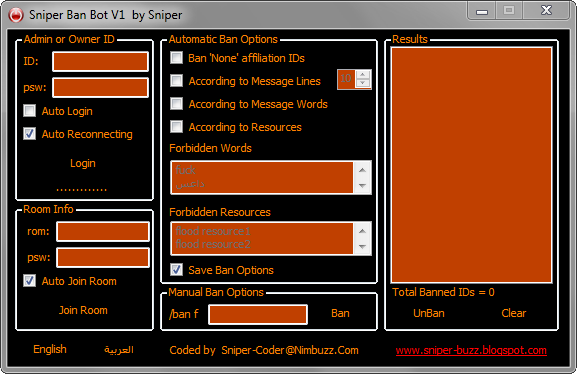Image resolution: width=577 pixels, height=374 pixels.
Task: Enable According to Resources checkbox
Action: pos(177,127)
